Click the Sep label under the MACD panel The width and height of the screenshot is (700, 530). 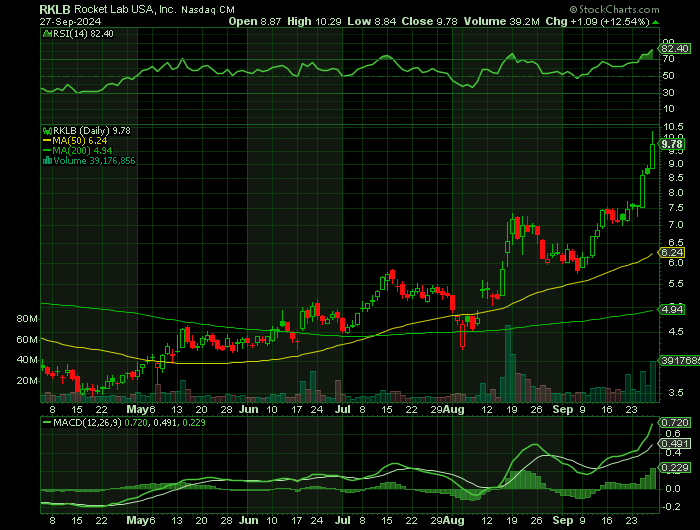point(562,520)
